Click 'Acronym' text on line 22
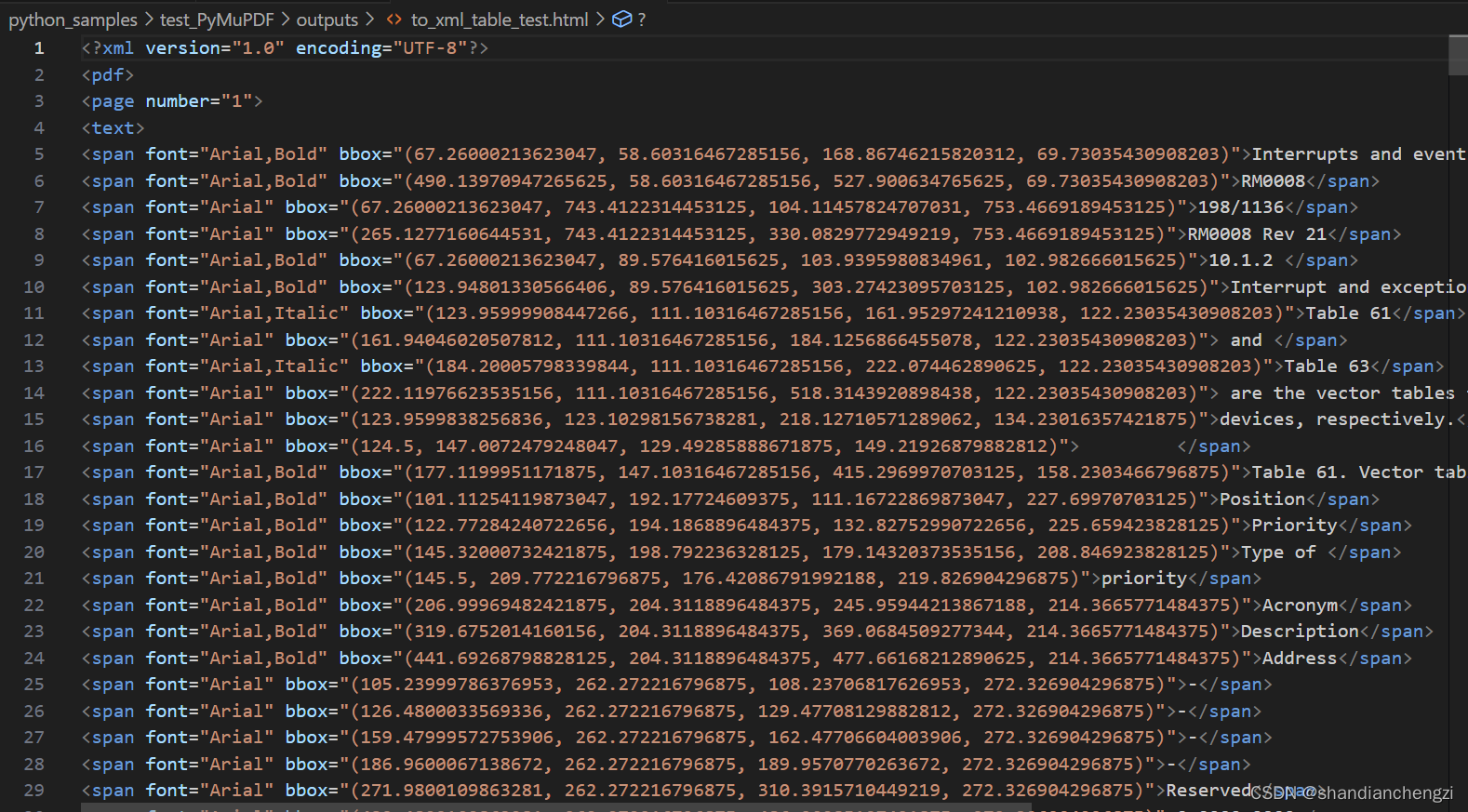This screenshot has width=1468, height=812. pyautogui.click(x=1301, y=606)
